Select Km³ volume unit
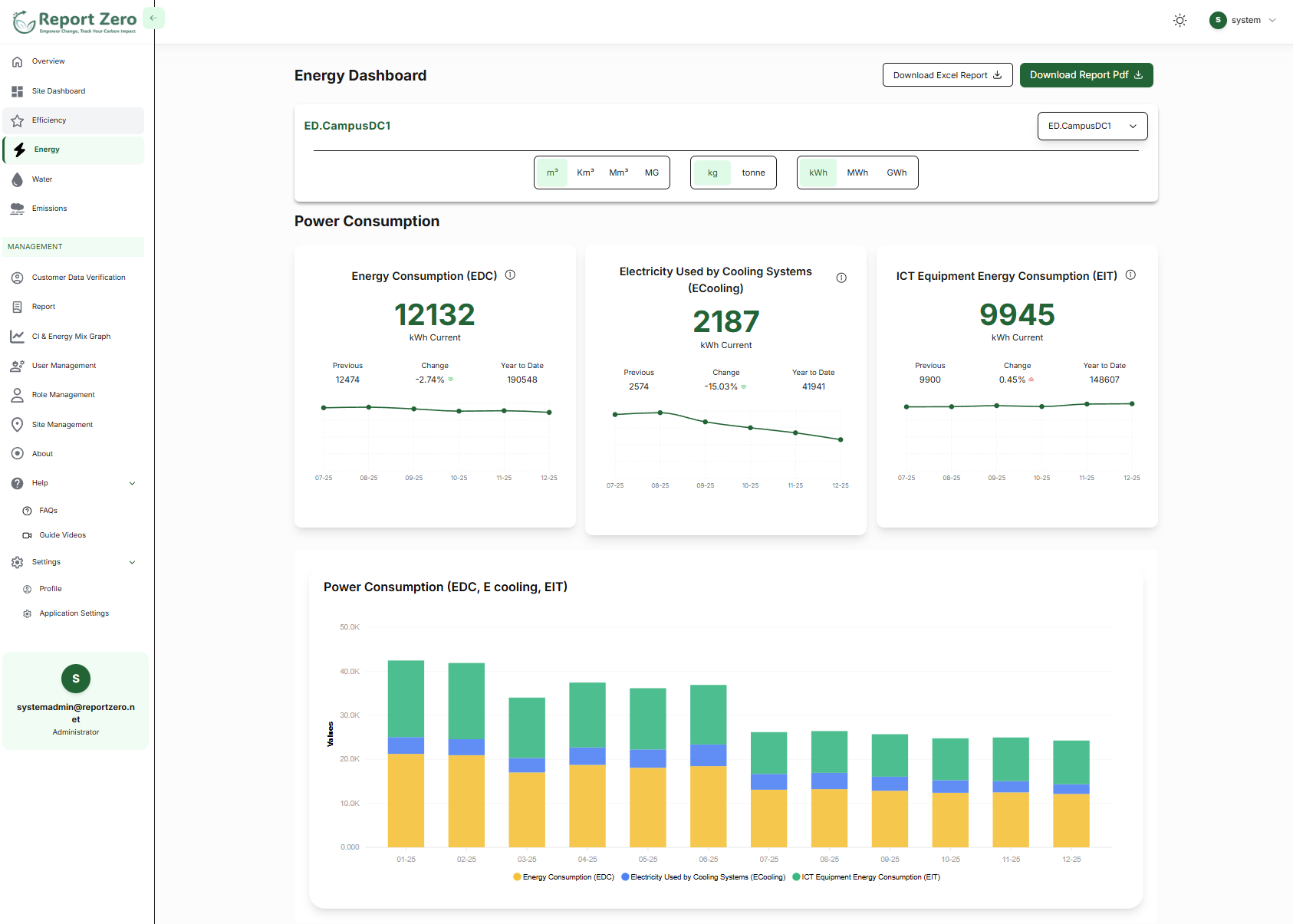Image resolution: width=1293 pixels, height=924 pixels. (585, 173)
